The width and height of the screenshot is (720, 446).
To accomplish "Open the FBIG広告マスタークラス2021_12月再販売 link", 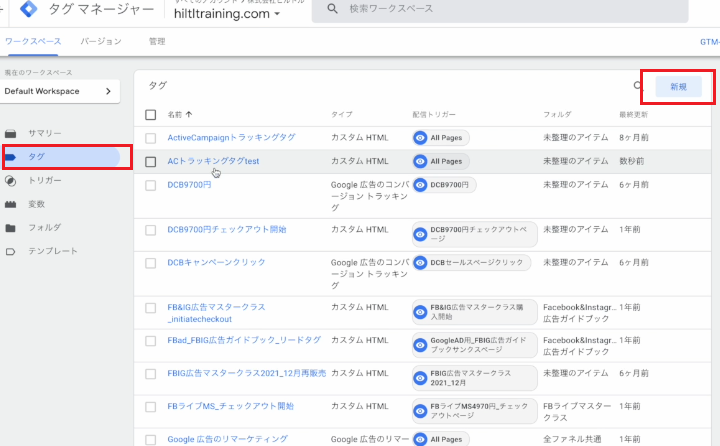I will (247, 373).
